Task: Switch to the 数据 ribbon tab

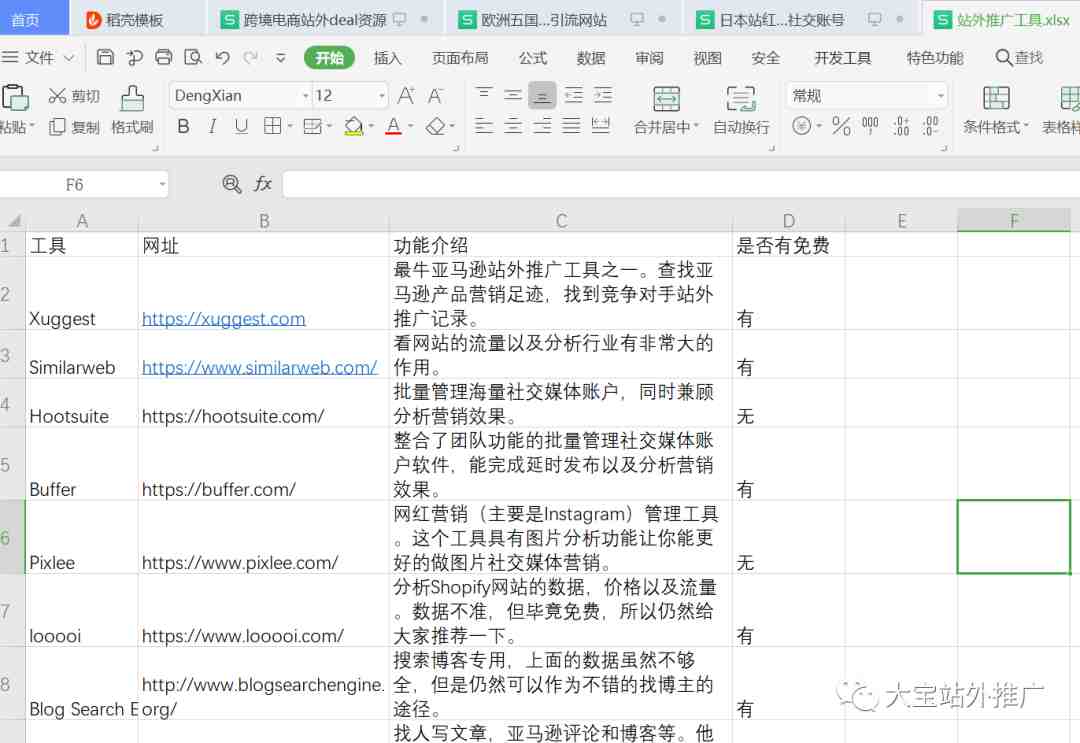Action: [591, 58]
